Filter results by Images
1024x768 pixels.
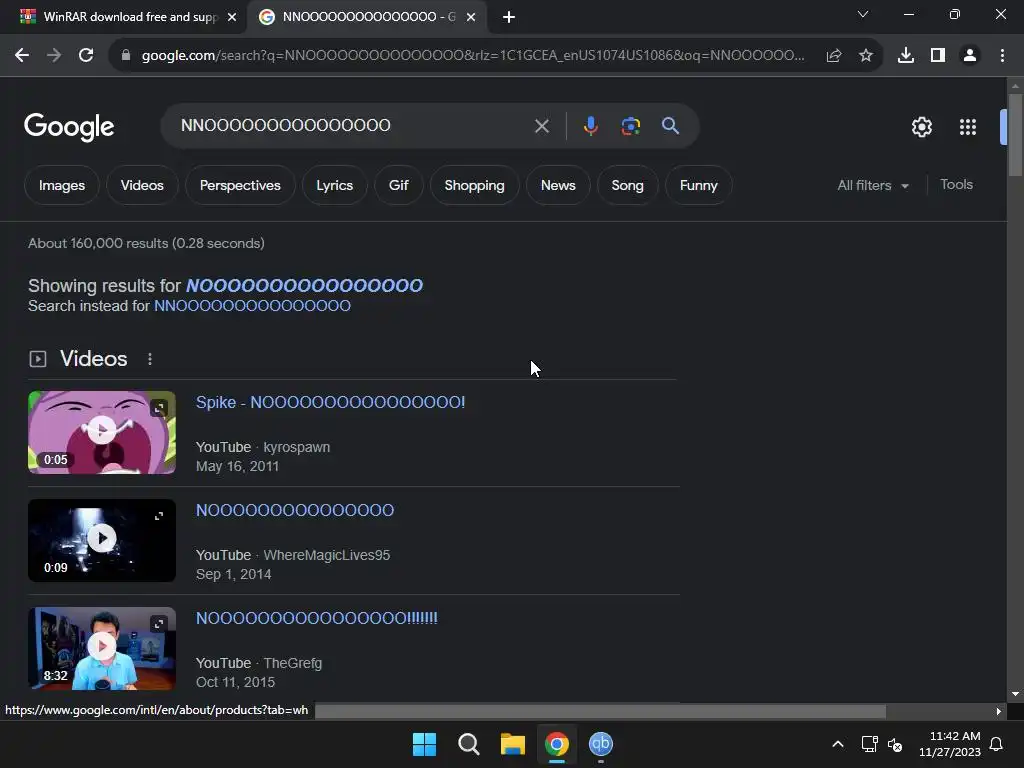click(62, 185)
